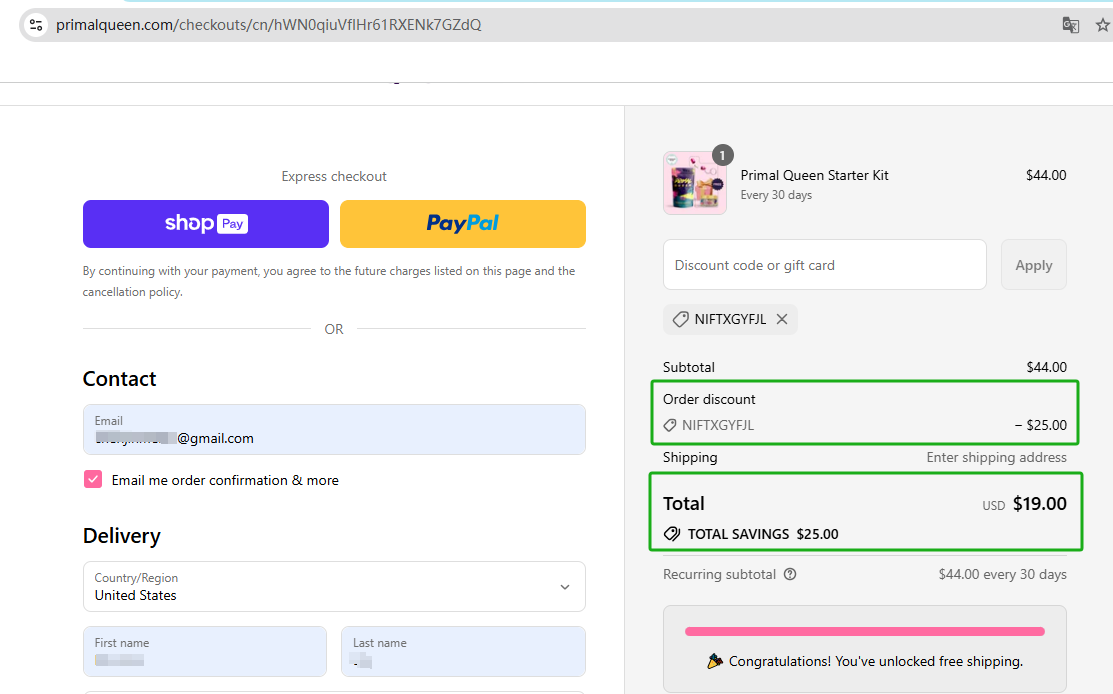This screenshot has height=694, width=1113.
Task: Click the 'Every 30 days' subscription text
Action: point(776,195)
